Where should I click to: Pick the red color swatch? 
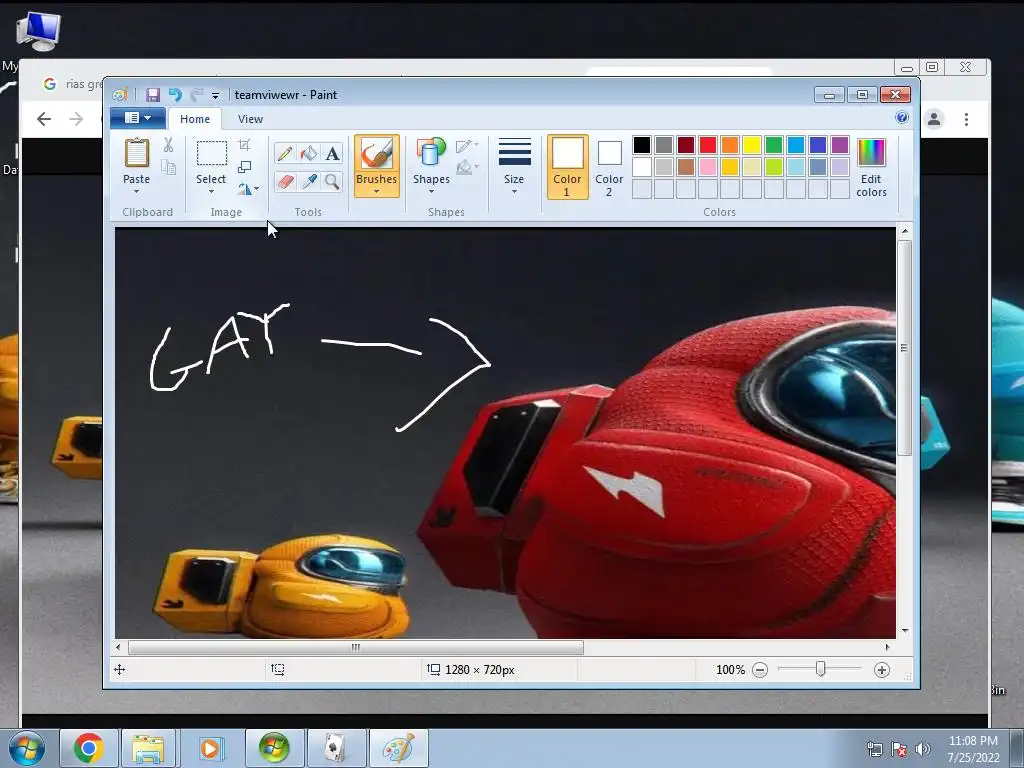[708, 145]
